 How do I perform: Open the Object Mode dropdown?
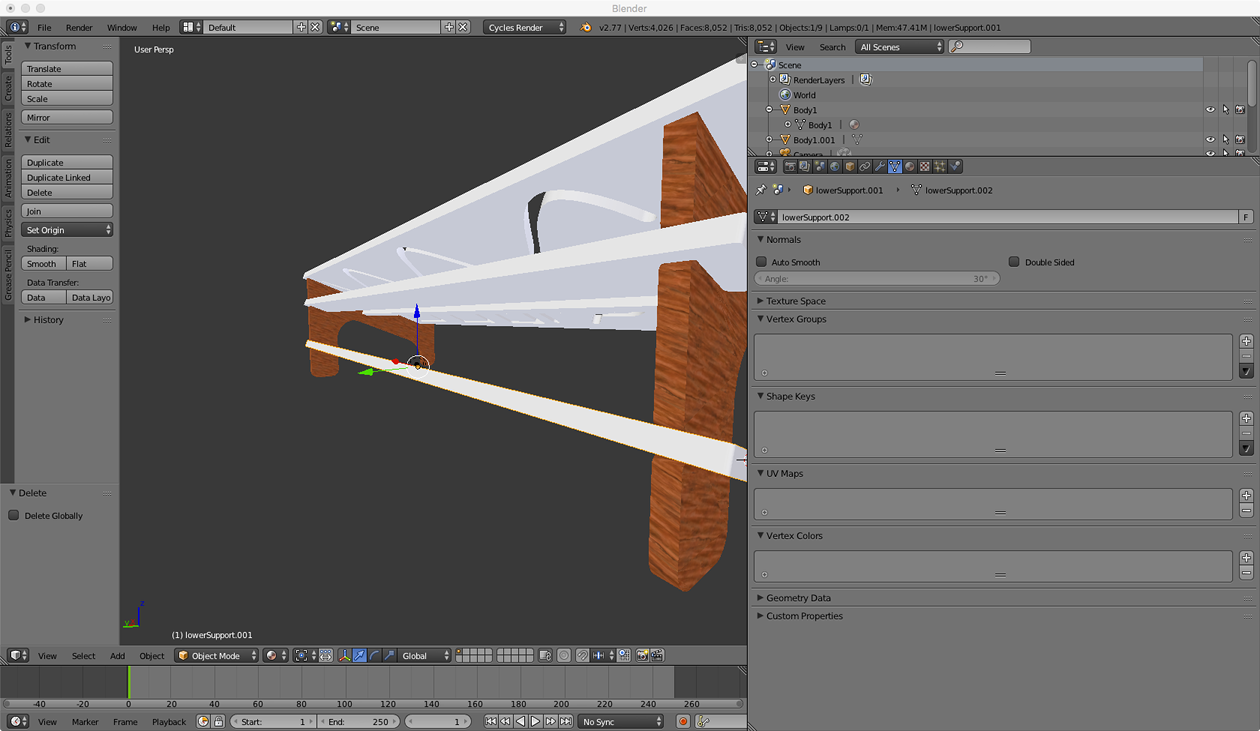(x=217, y=656)
